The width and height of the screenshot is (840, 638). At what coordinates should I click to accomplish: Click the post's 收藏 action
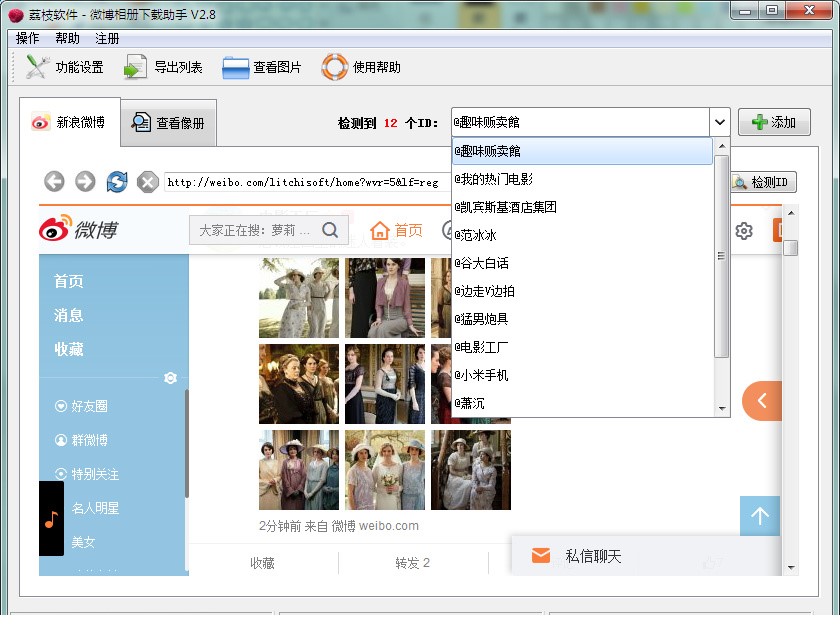point(262,563)
